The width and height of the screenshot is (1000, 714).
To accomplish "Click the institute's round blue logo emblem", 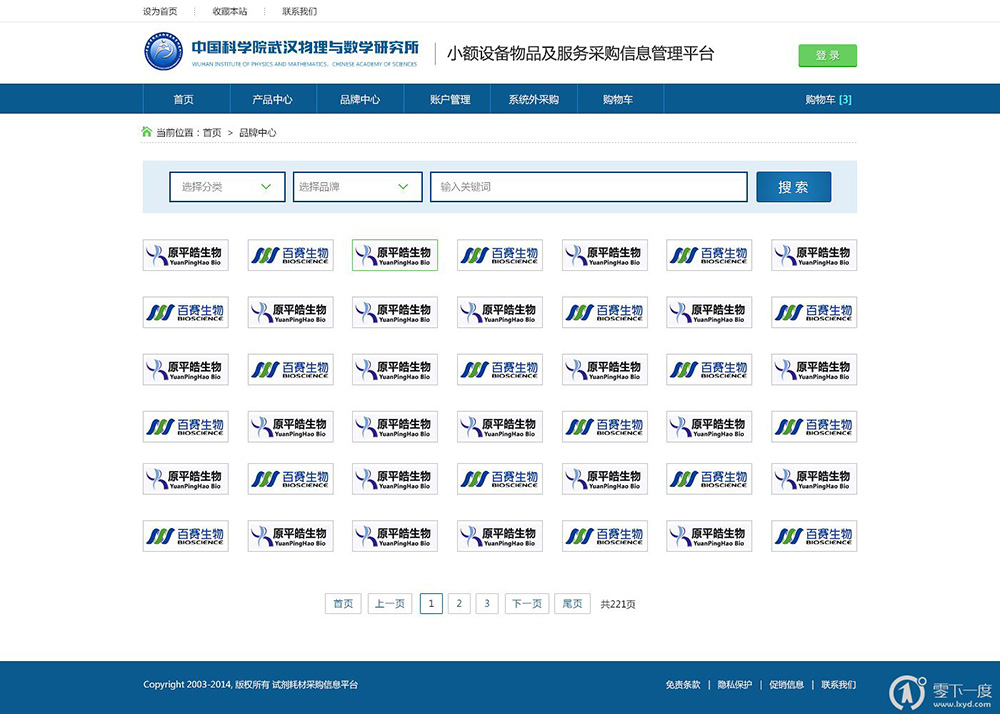I will click(x=163, y=51).
